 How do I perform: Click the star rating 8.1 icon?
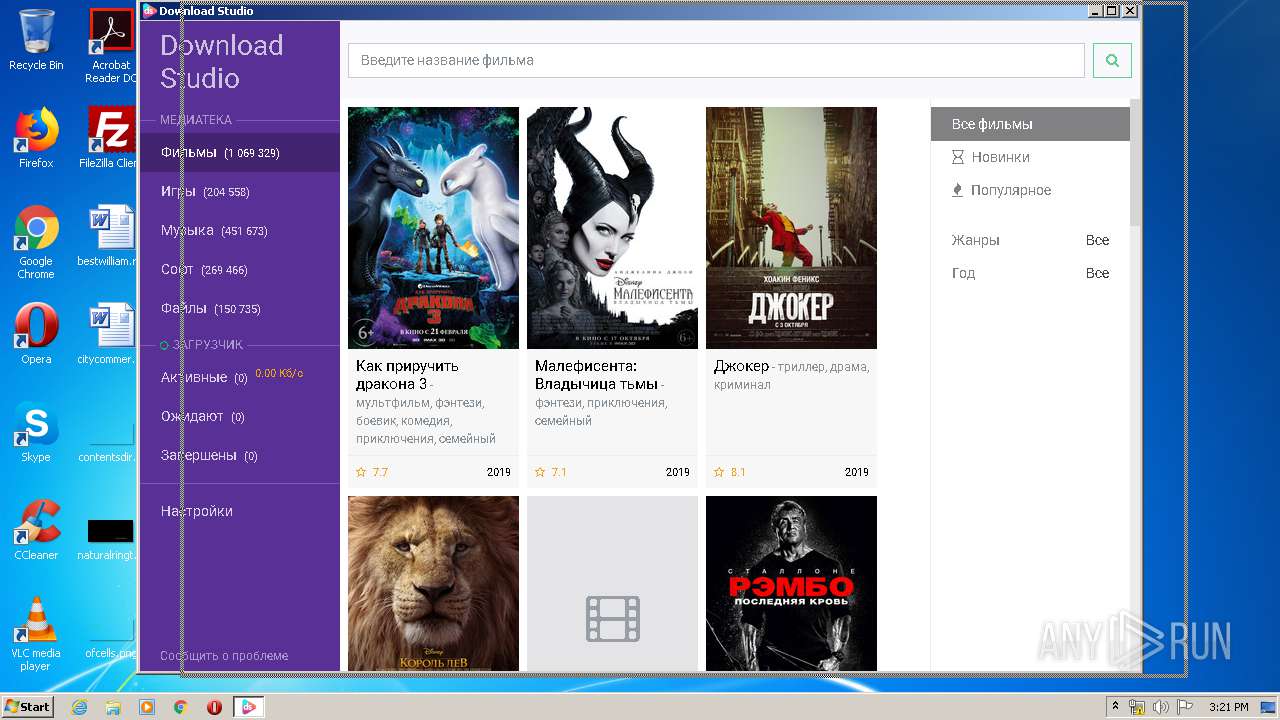719,472
